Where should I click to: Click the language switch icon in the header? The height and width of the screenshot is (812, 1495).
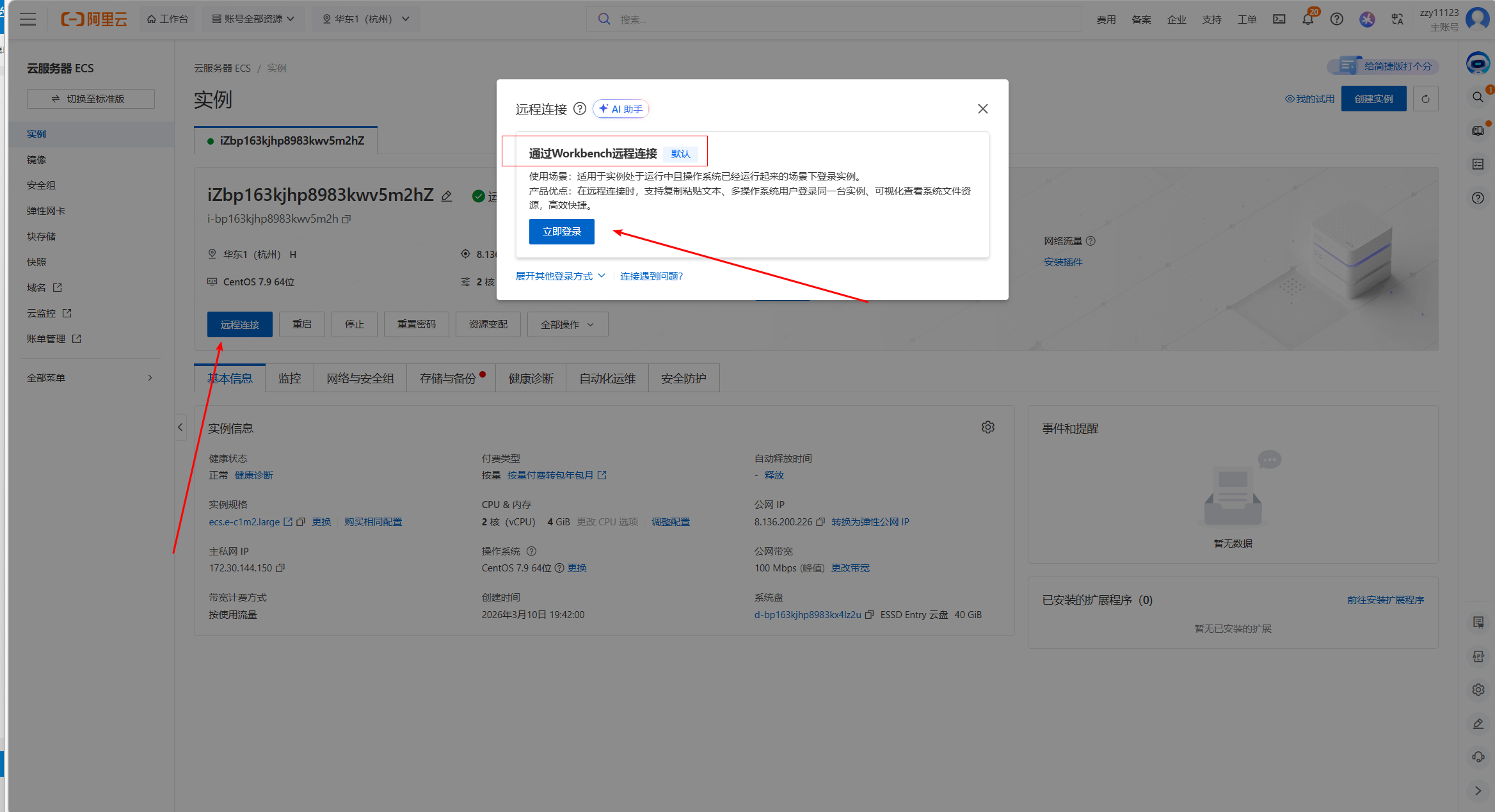click(x=1397, y=19)
